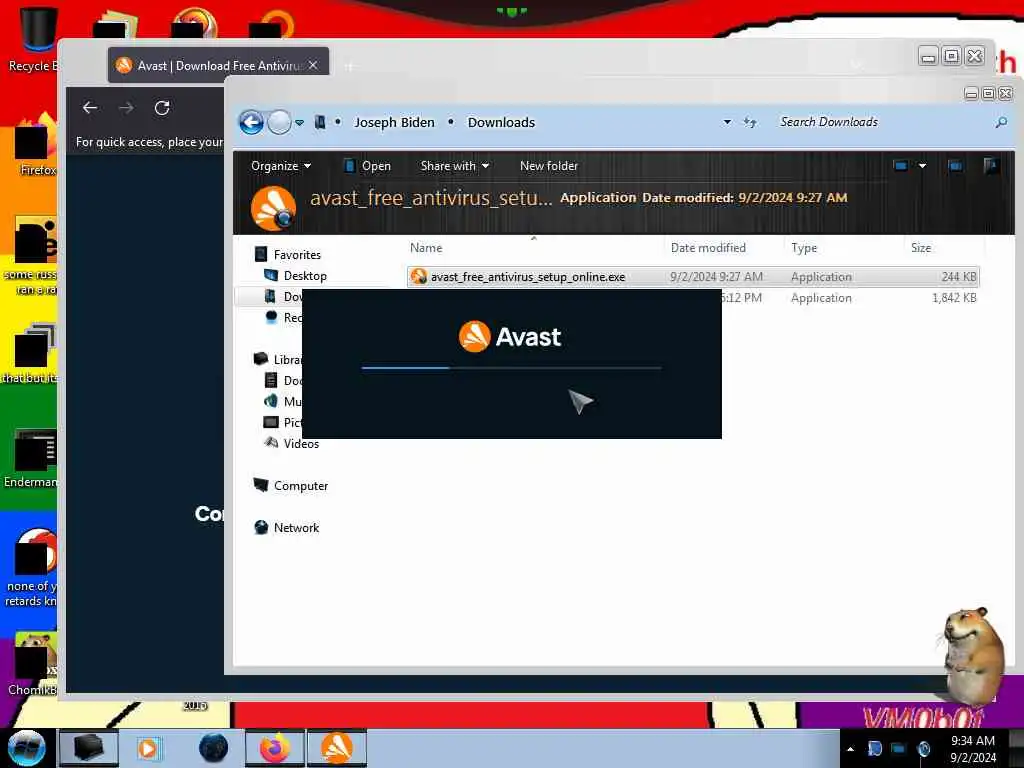Click the large Avast file icon in details header

click(x=274, y=208)
